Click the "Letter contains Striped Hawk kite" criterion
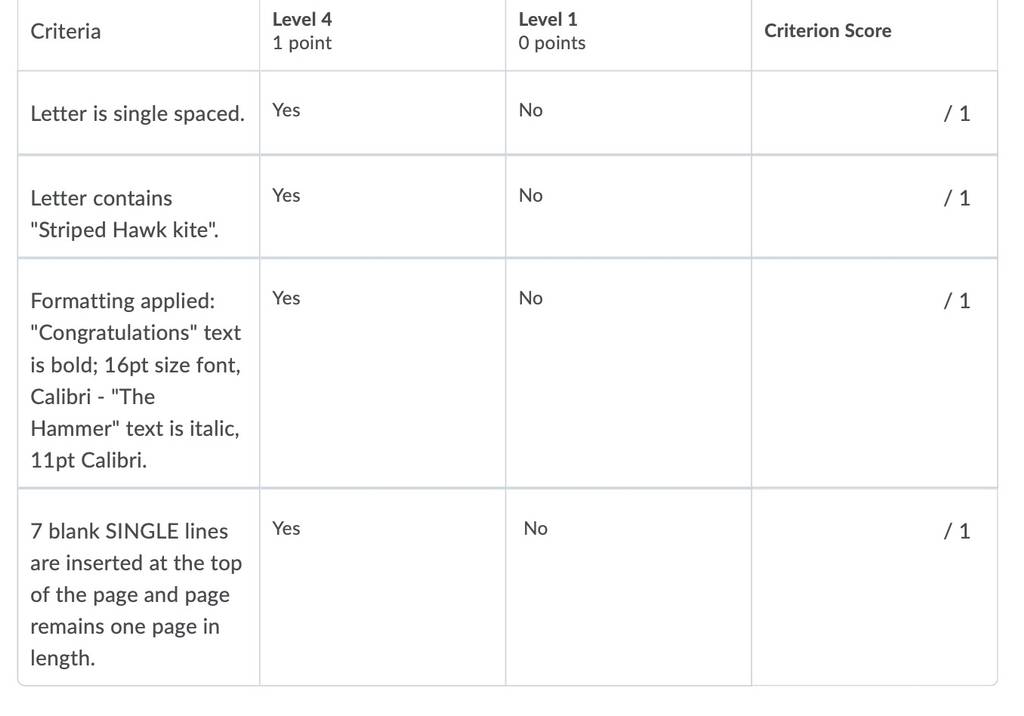The height and width of the screenshot is (716, 1024). point(125,214)
